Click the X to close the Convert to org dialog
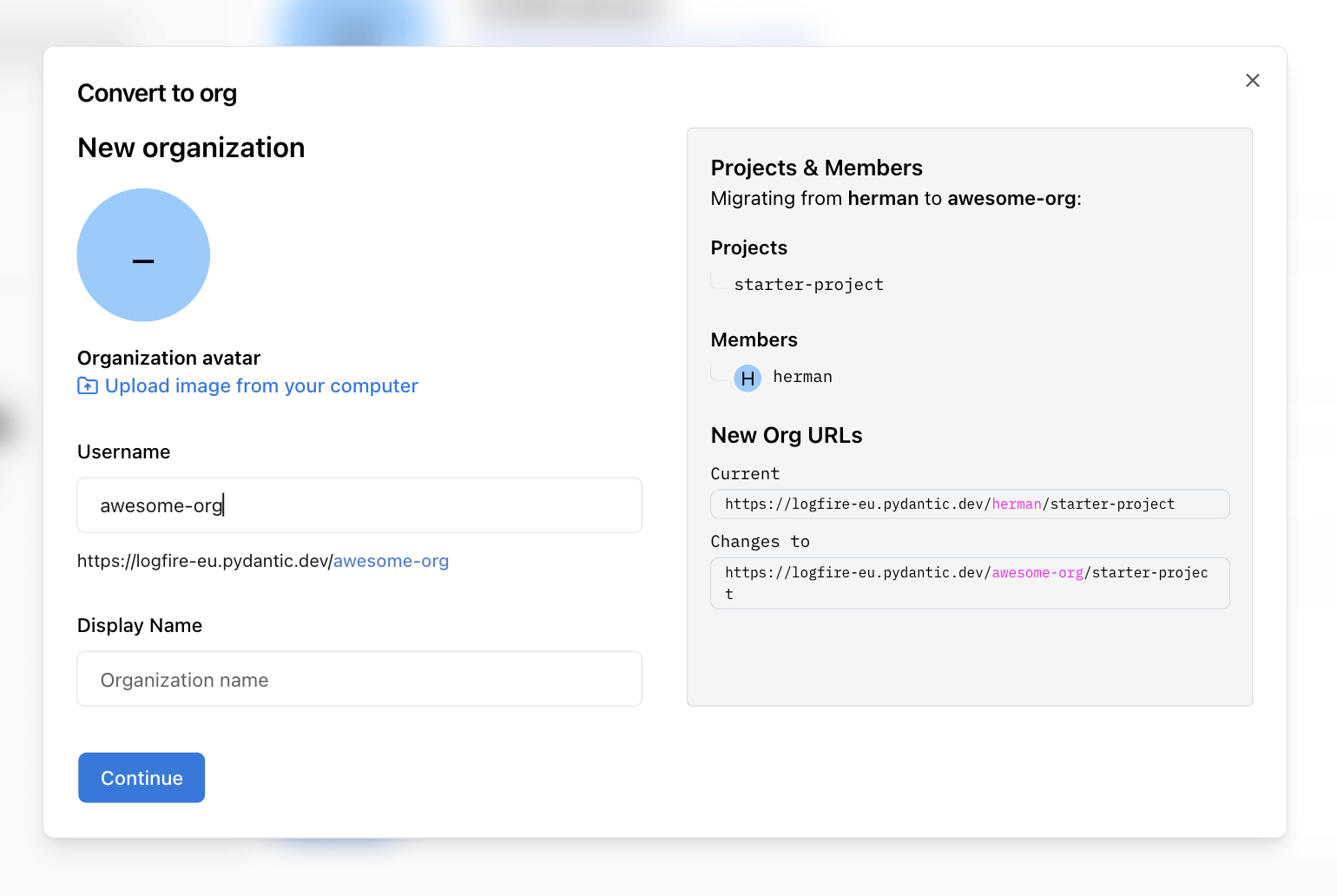The width and height of the screenshot is (1337, 896). click(x=1253, y=80)
